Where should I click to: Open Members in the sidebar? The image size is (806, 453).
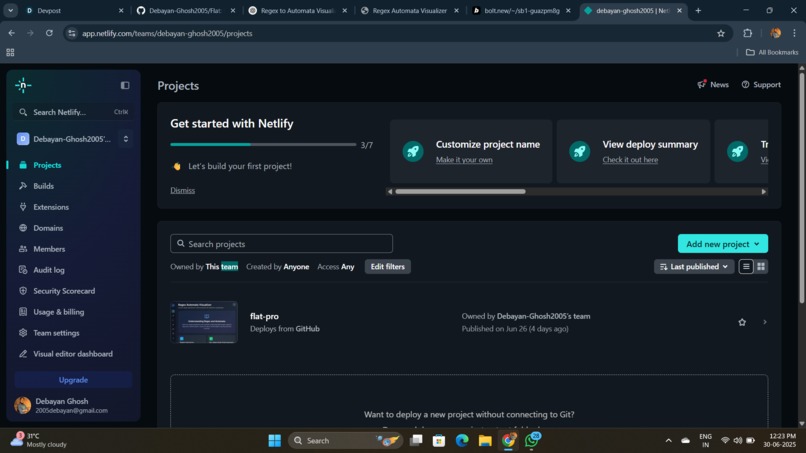(49, 249)
